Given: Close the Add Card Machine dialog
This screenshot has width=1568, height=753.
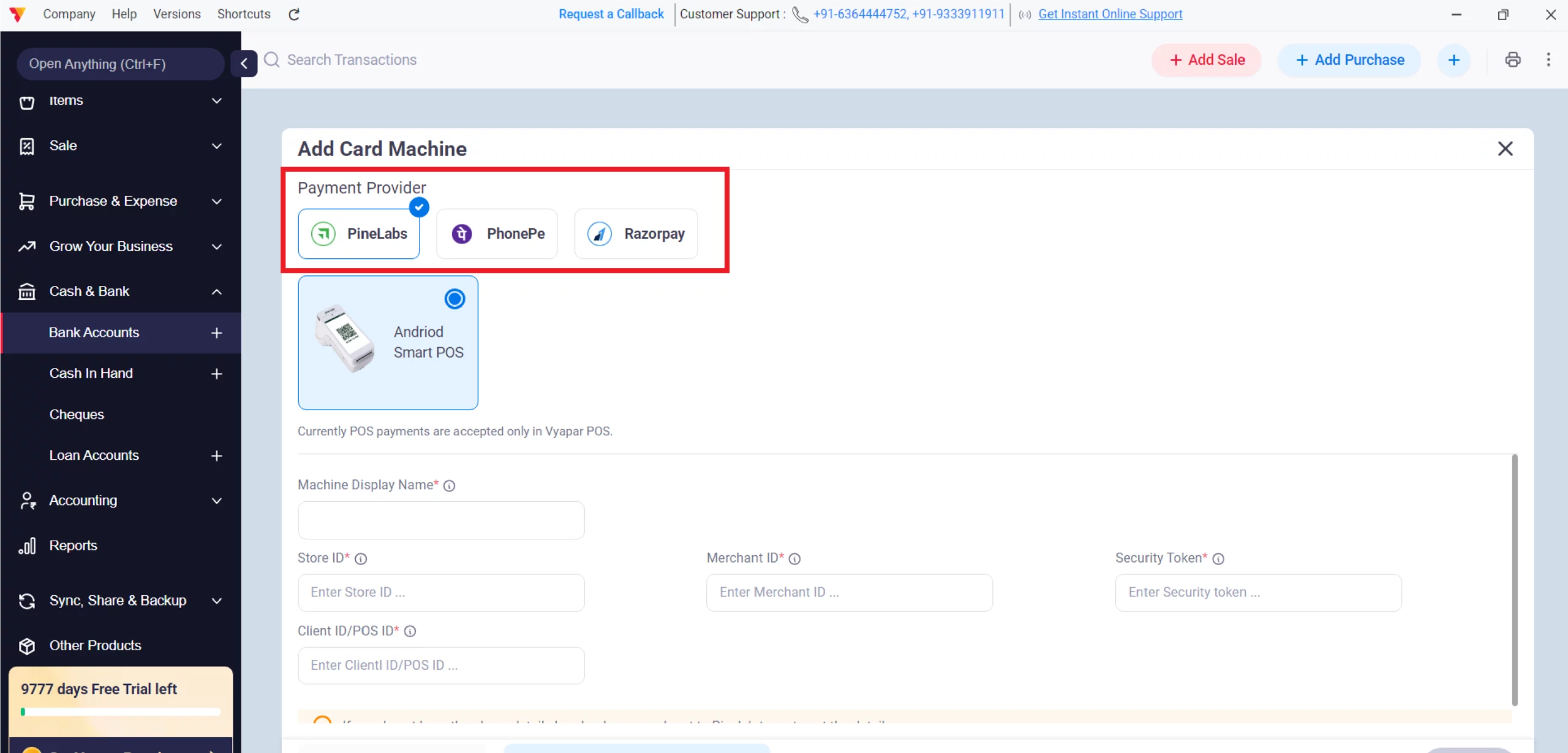Looking at the screenshot, I should (1505, 149).
